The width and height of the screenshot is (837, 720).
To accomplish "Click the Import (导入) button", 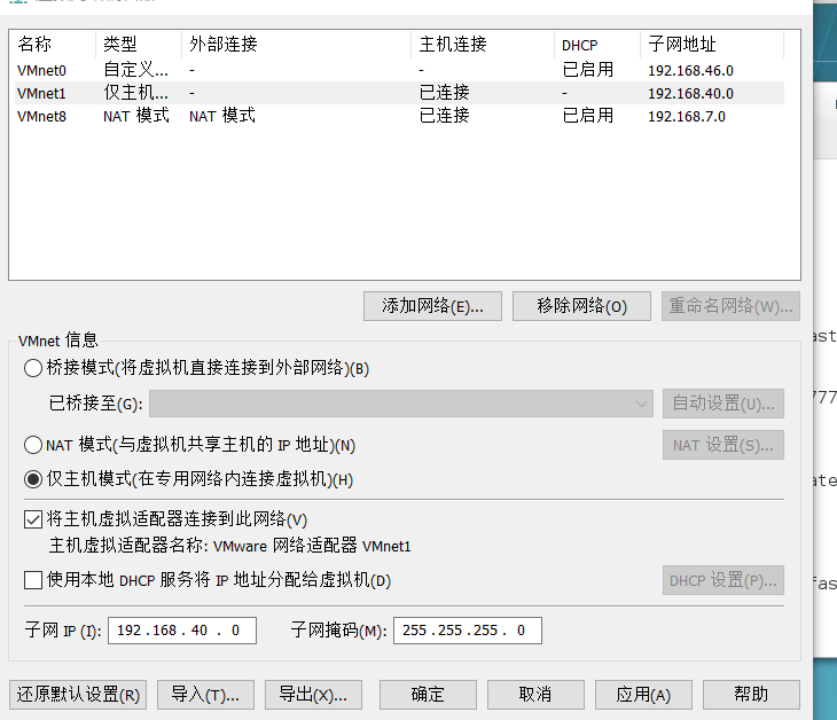I will click(x=206, y=694).
